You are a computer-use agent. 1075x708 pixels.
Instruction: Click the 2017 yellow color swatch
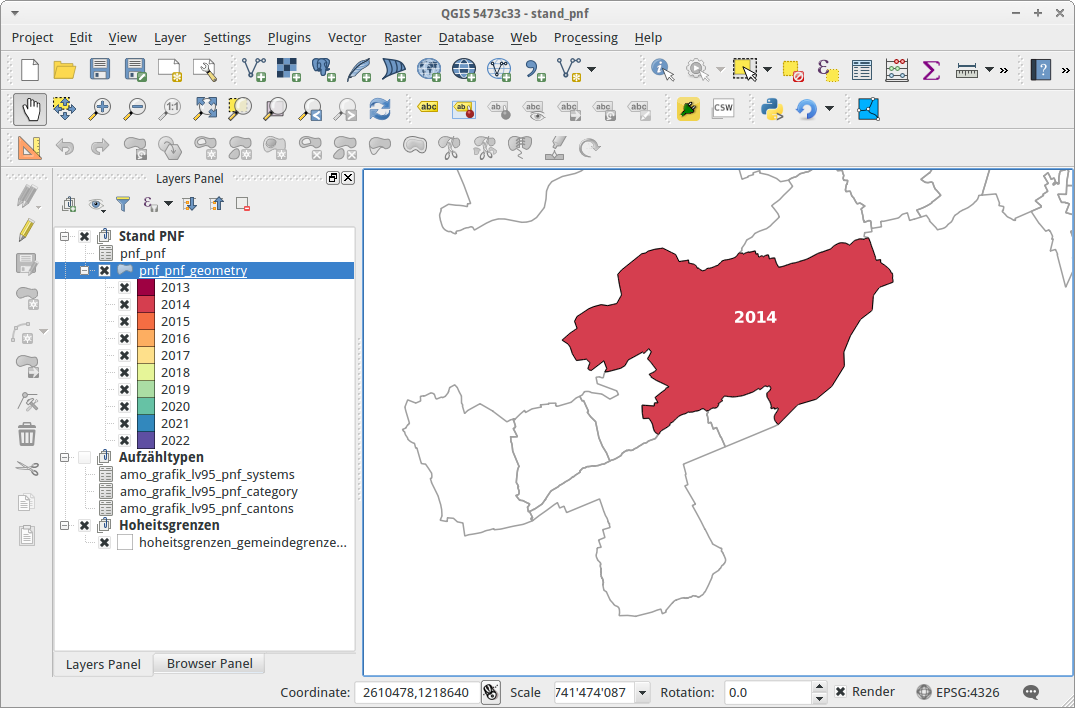pos(146,356)
